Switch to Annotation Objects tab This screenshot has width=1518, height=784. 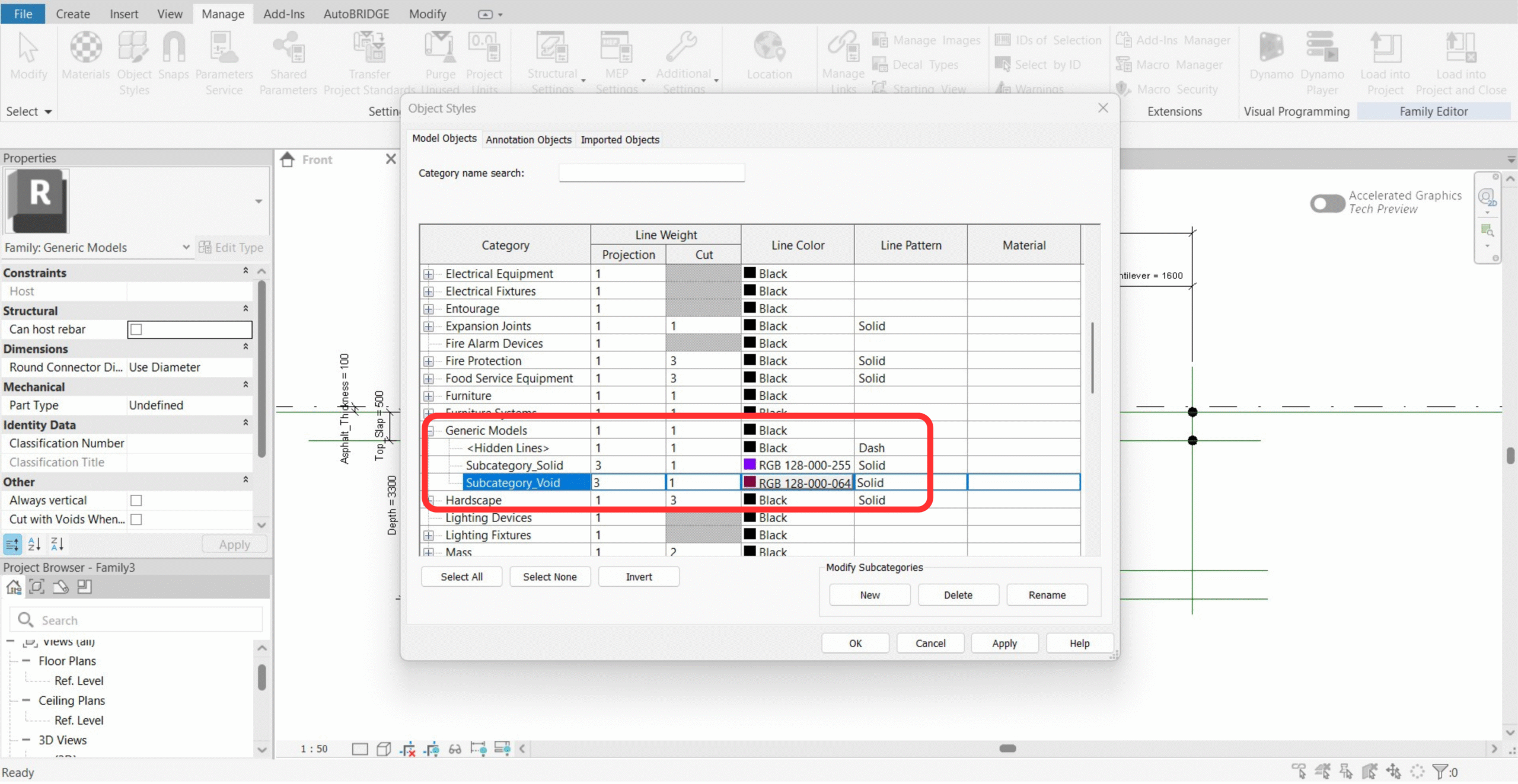(x=528, y=140)
